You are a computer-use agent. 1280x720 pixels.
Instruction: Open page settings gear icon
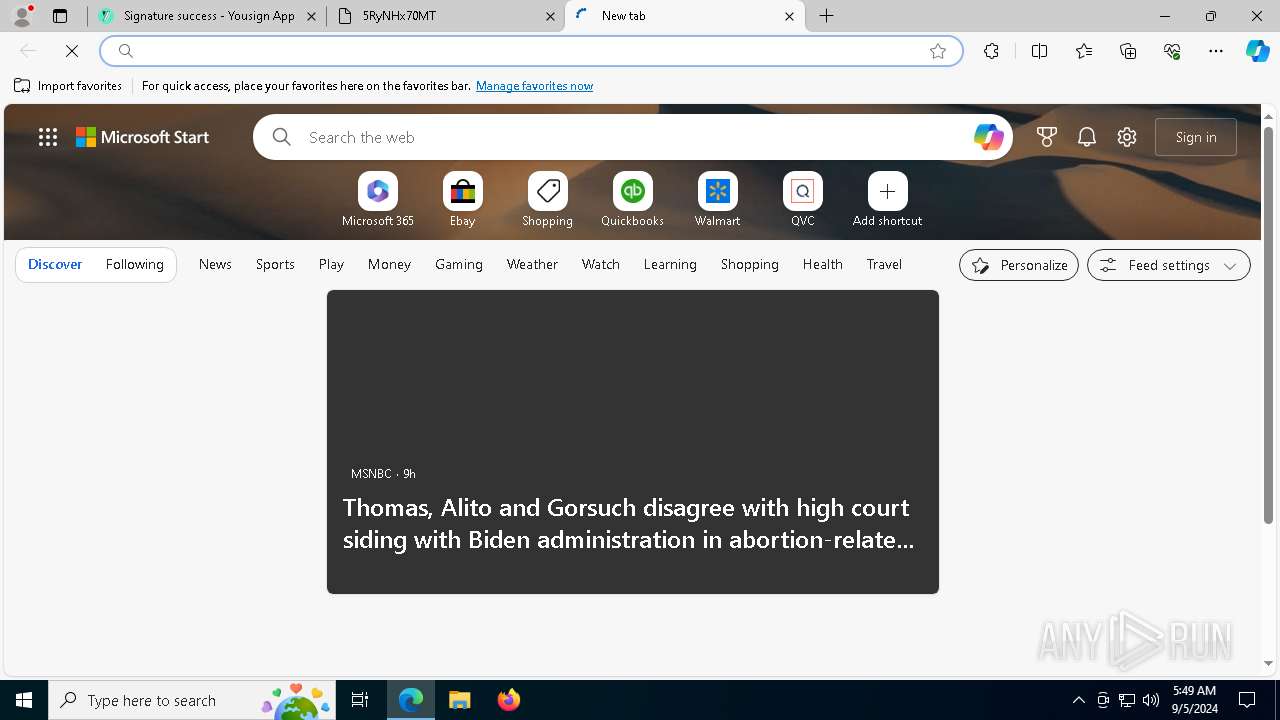point(1127,137)
